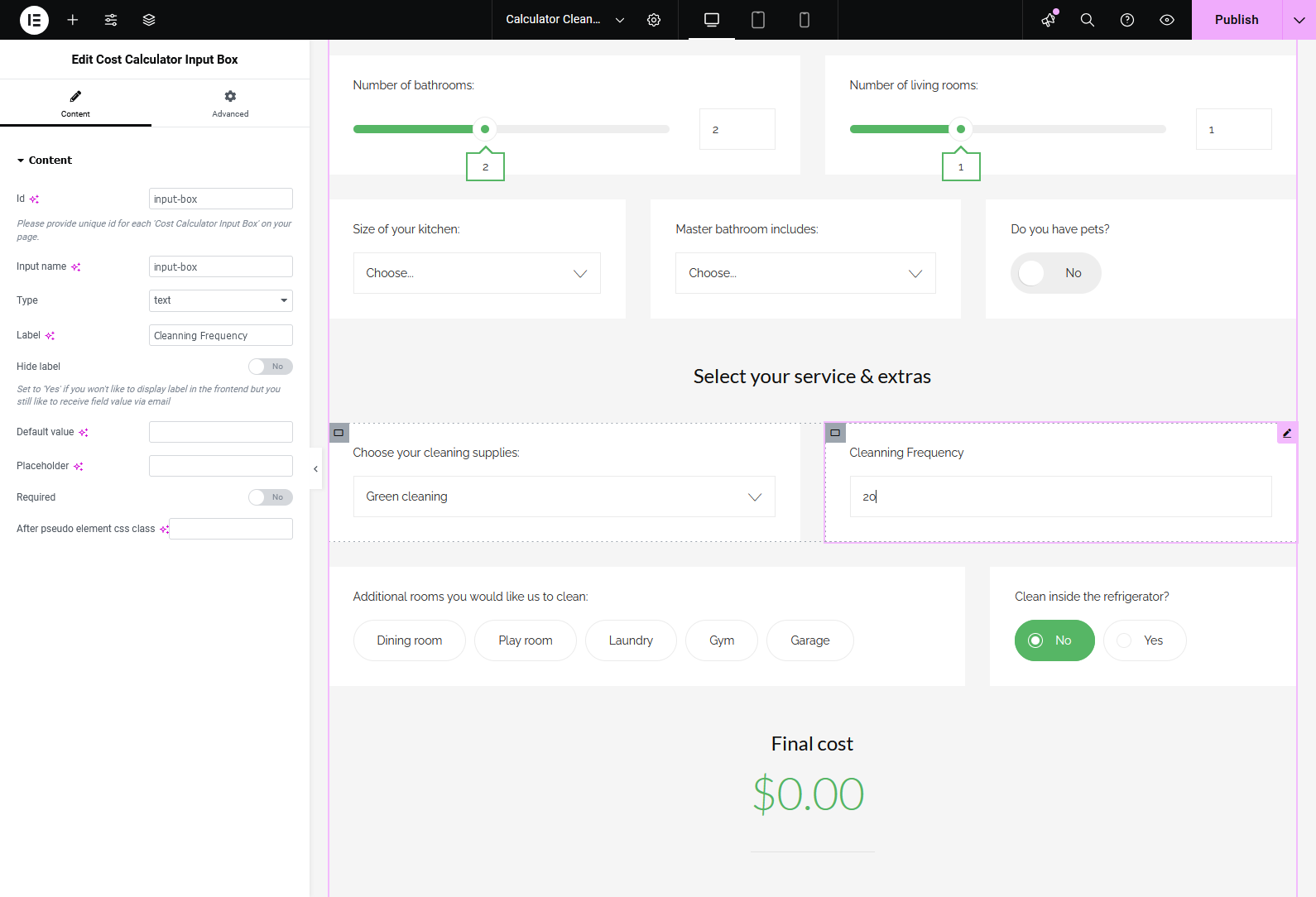This screenshot has width=1316, height=897.
Task: Preview changes with the eye icon
Action: coord(1167,20)
